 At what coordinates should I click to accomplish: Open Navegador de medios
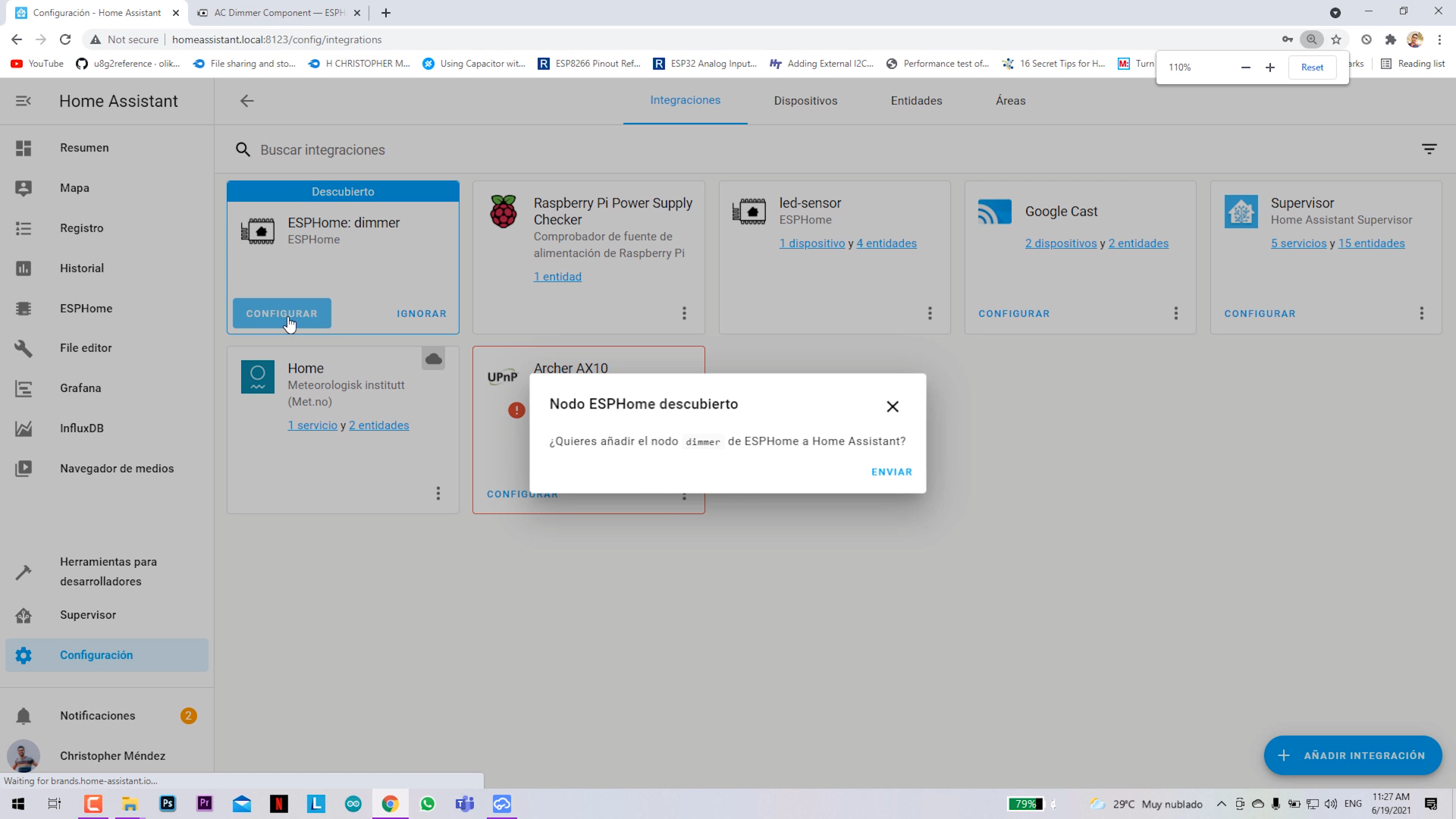click(24, 468)
